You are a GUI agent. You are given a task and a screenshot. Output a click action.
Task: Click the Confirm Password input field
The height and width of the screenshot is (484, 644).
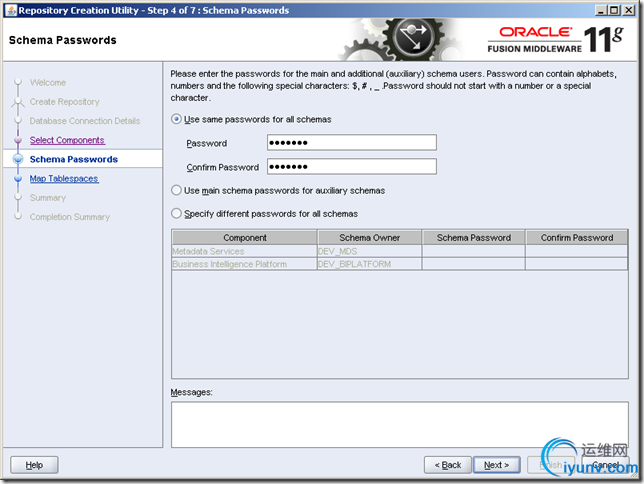(x=352, y=166)
